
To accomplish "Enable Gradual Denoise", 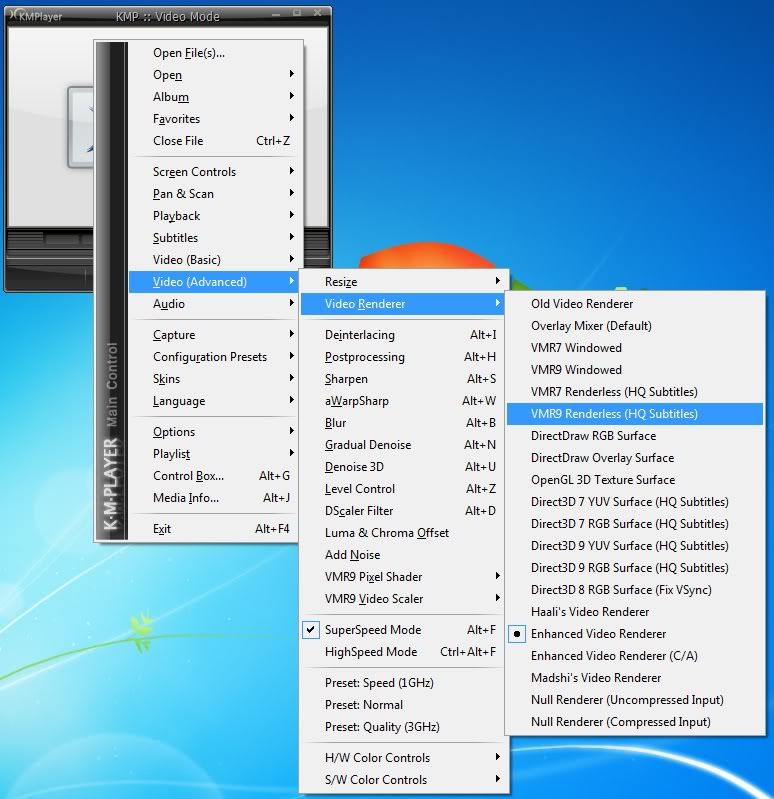I will [402, 445].
